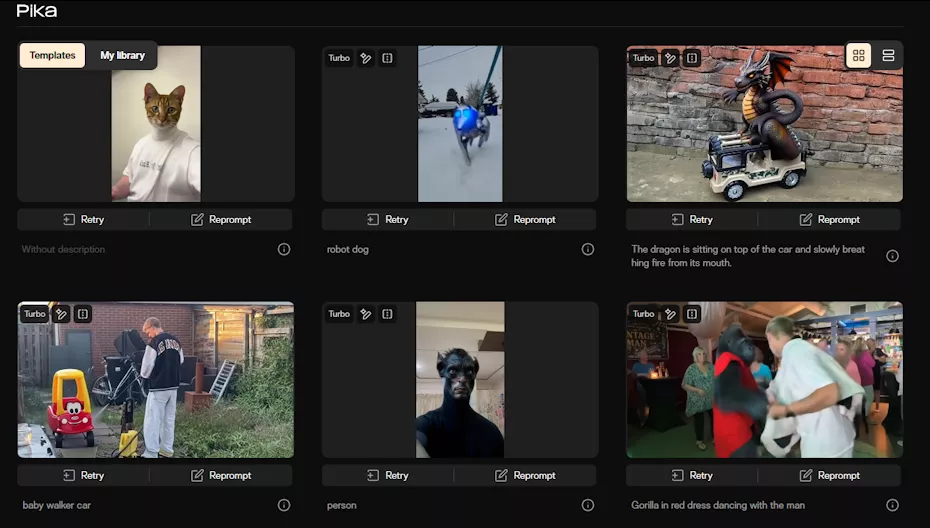Click info icon for Without description video
The image size is (930, 528).
pos(284,249)
